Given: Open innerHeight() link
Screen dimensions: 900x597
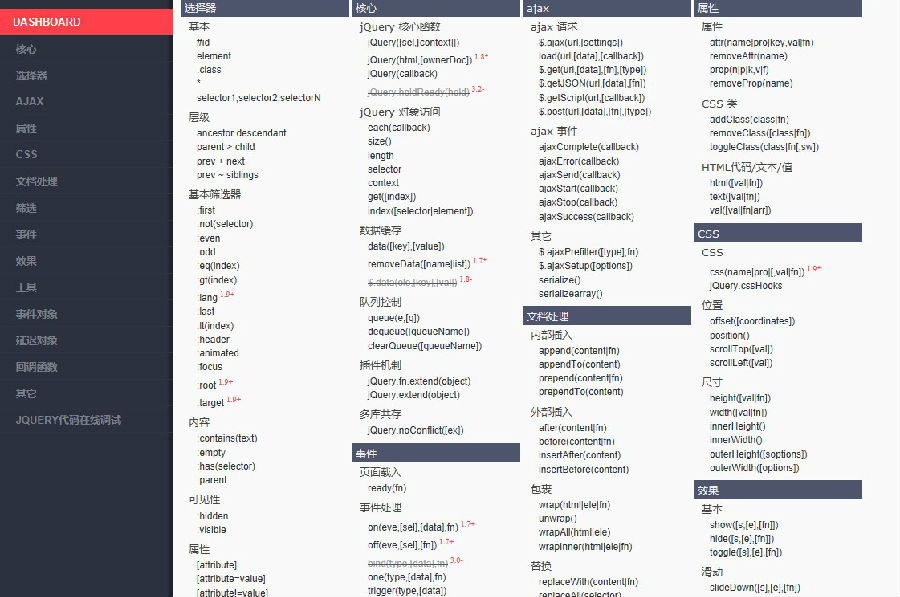Looking at the screenshot, I should pos(738,426).
